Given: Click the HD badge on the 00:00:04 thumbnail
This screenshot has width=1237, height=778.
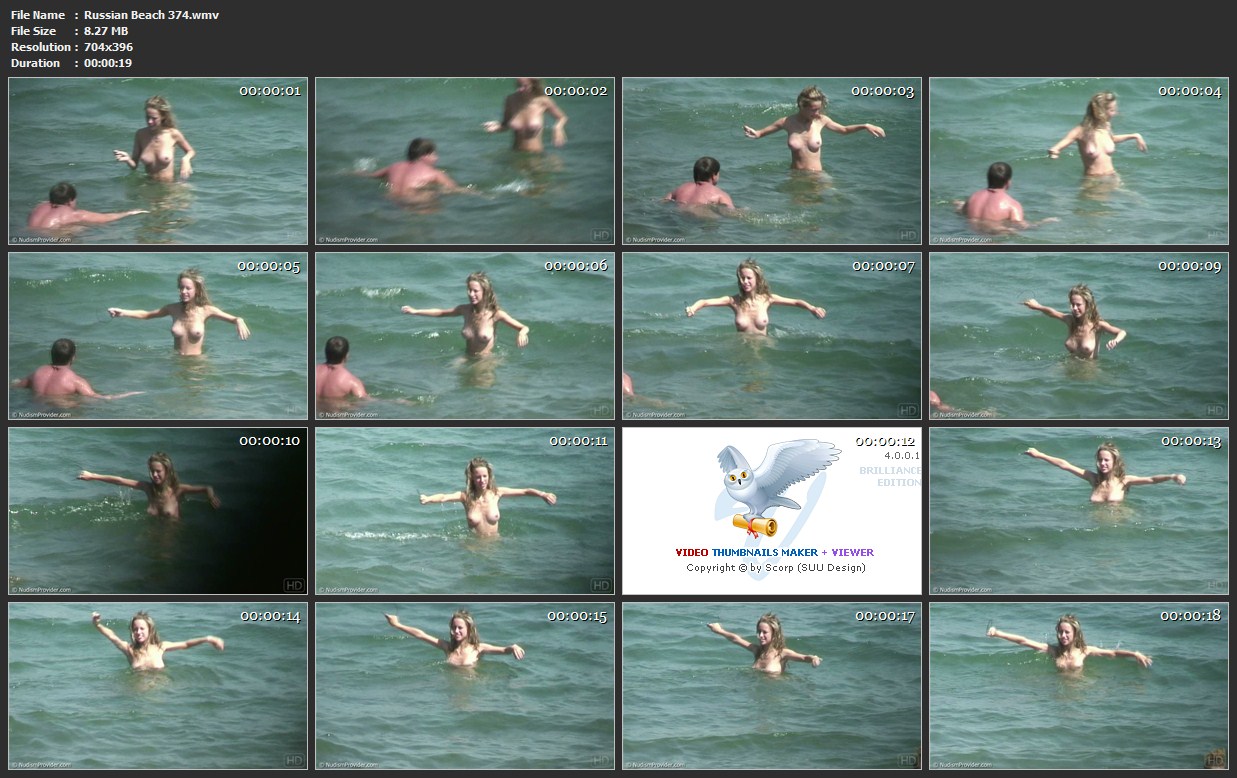Looking at the screenshot, I should (x=1215, y=235).
